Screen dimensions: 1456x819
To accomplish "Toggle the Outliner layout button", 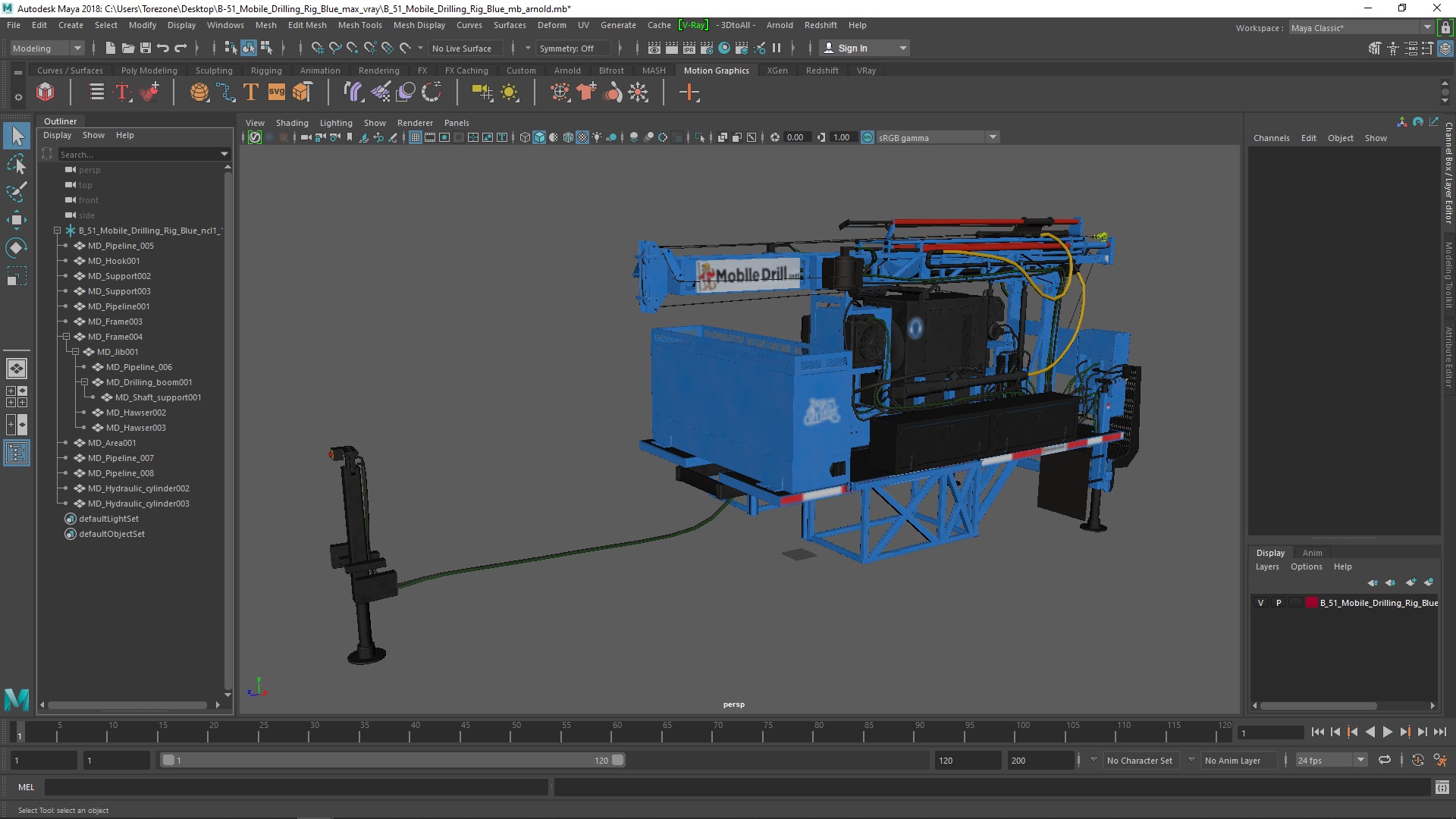I will point(17,453).
